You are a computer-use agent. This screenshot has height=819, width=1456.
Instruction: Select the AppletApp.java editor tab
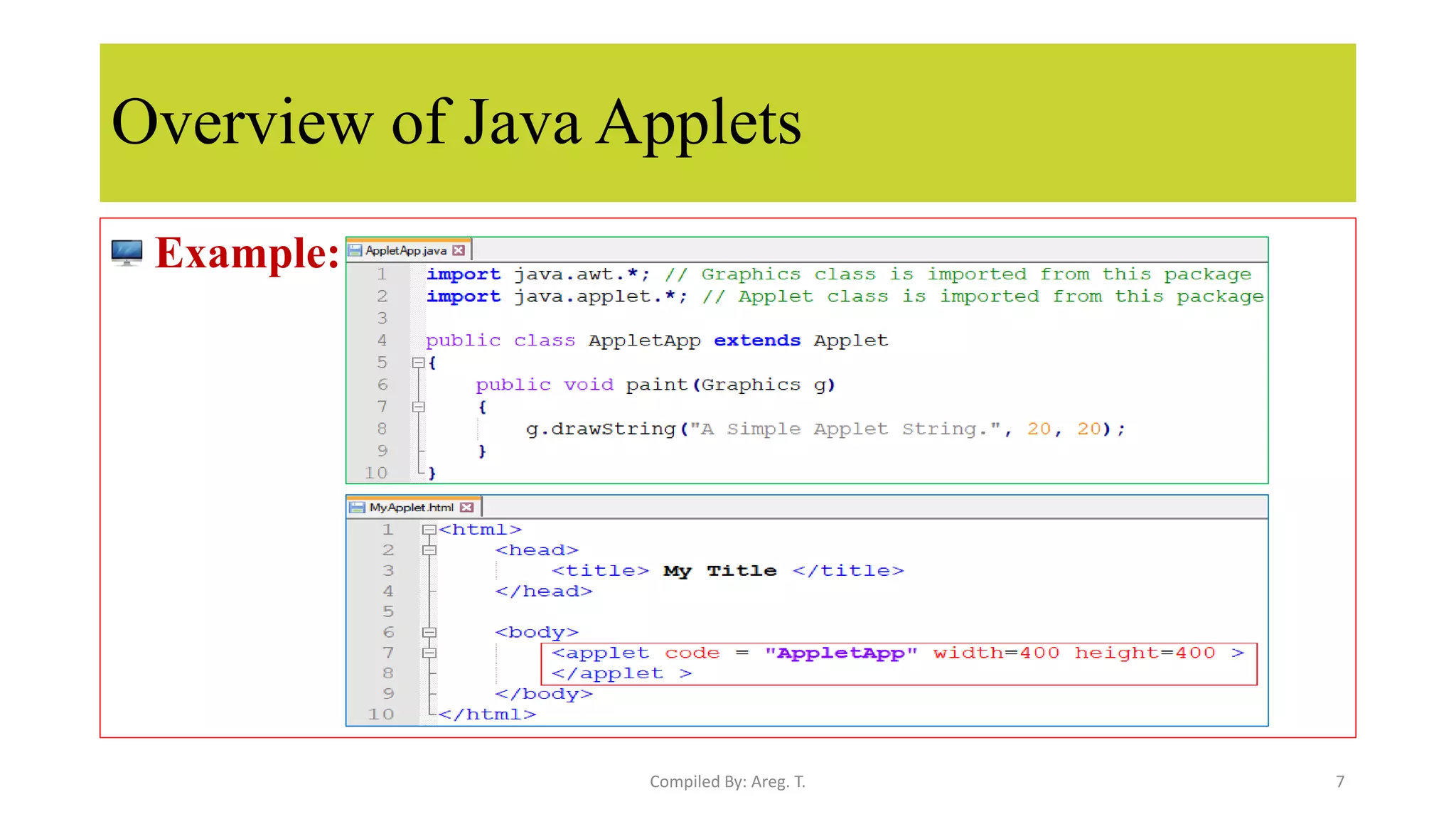409,250
